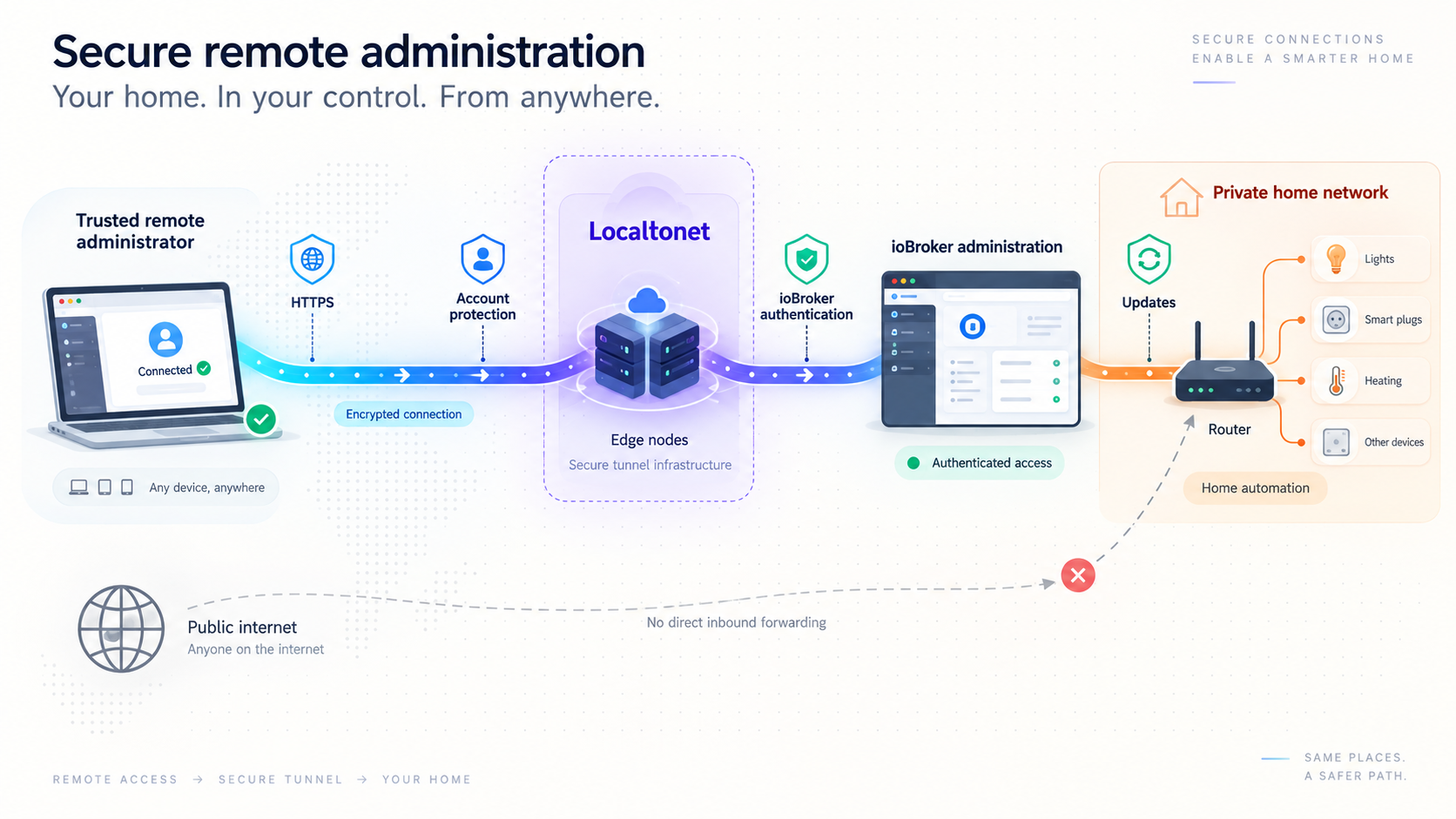Image resolution: width=1456 pixels, height=819 pixels.
Task: Click the Private home network title
Action: (x=1300, y=192)
